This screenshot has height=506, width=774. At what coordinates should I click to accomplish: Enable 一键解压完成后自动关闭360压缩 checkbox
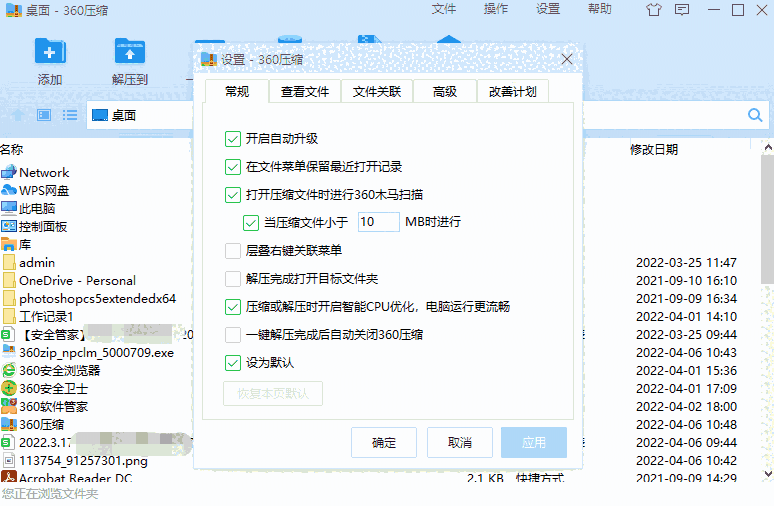(x=232, y=335)
